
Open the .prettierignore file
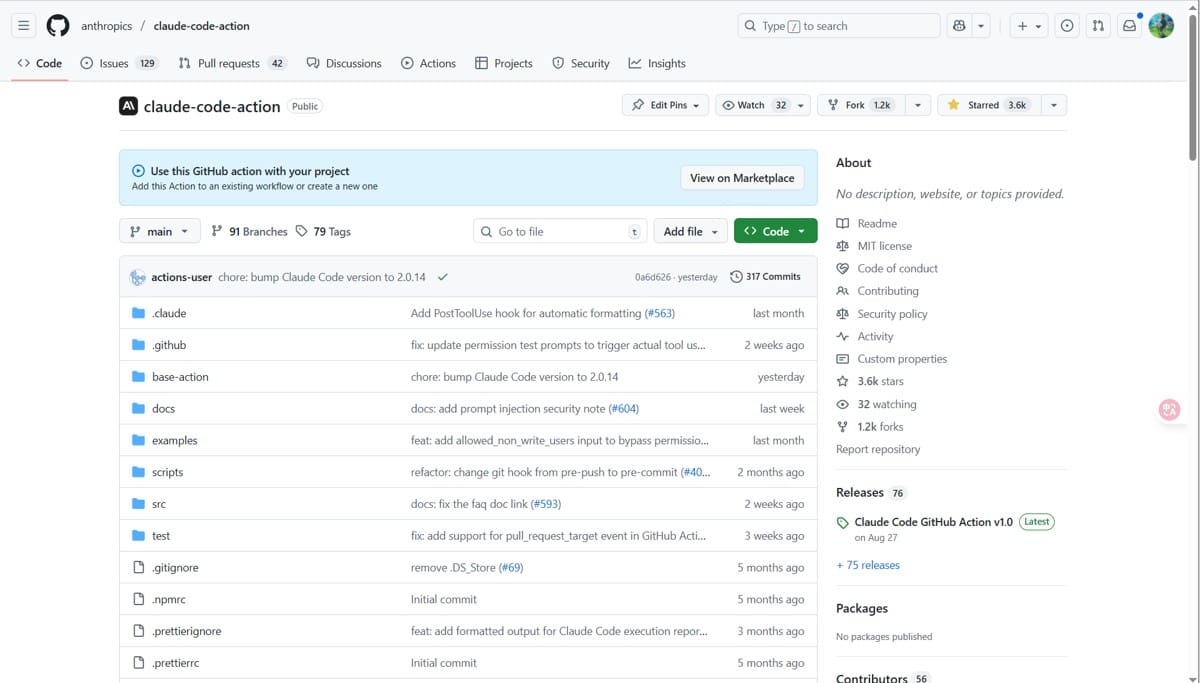point(187,631)
